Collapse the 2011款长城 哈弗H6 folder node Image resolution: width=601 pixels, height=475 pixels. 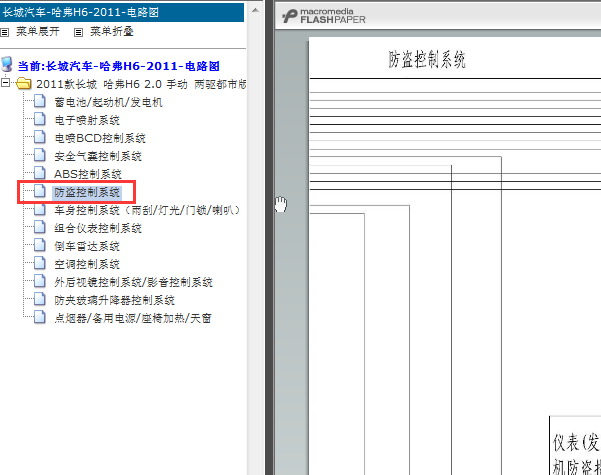5,82
